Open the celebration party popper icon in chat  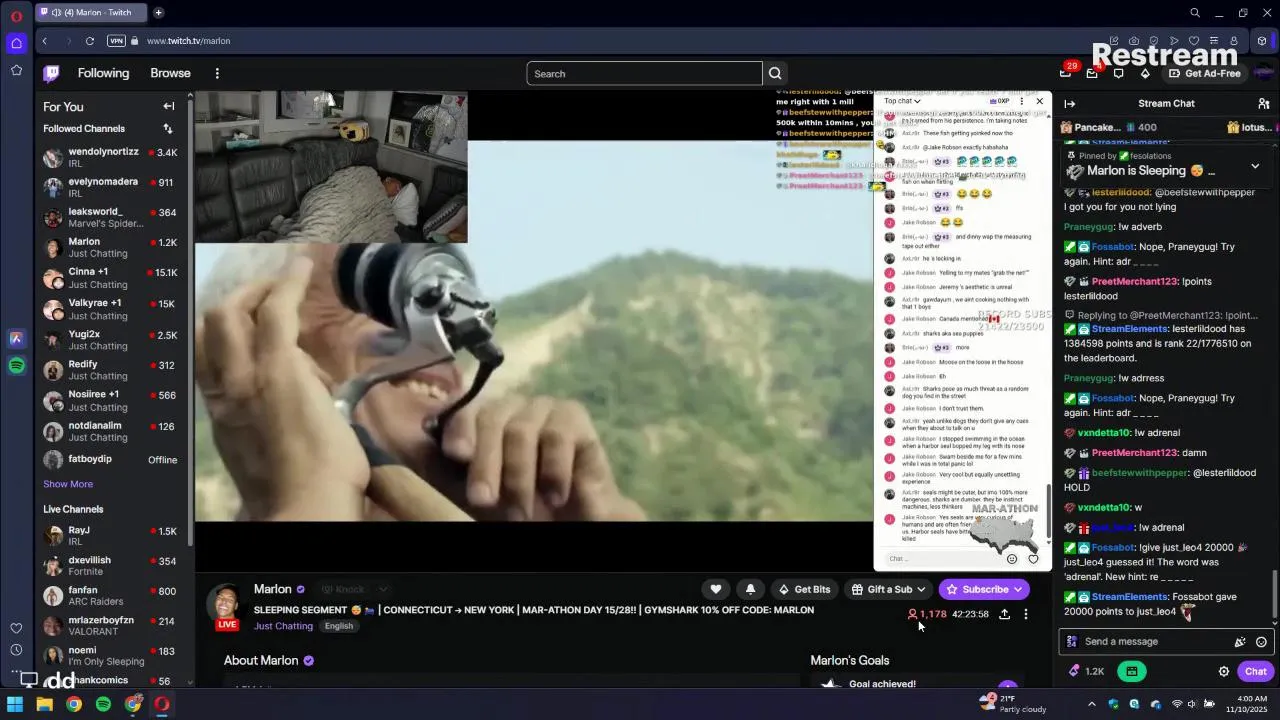pyautogui.click(x=1240, y=642)
